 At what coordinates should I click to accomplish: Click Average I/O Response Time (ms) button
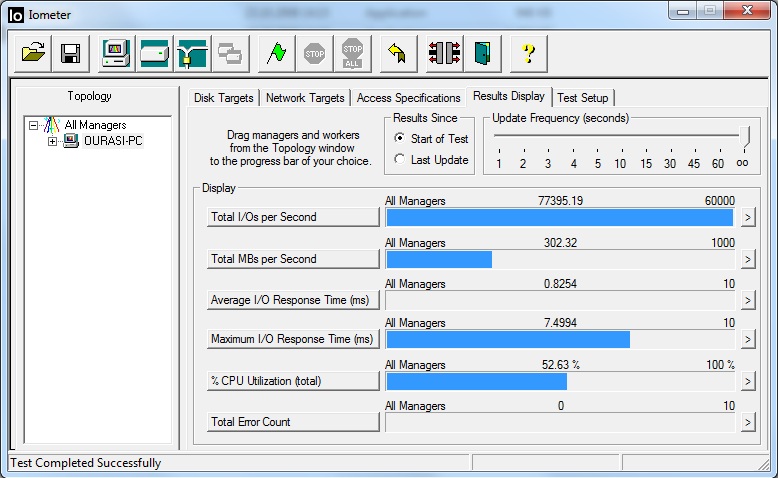[293, 300]
